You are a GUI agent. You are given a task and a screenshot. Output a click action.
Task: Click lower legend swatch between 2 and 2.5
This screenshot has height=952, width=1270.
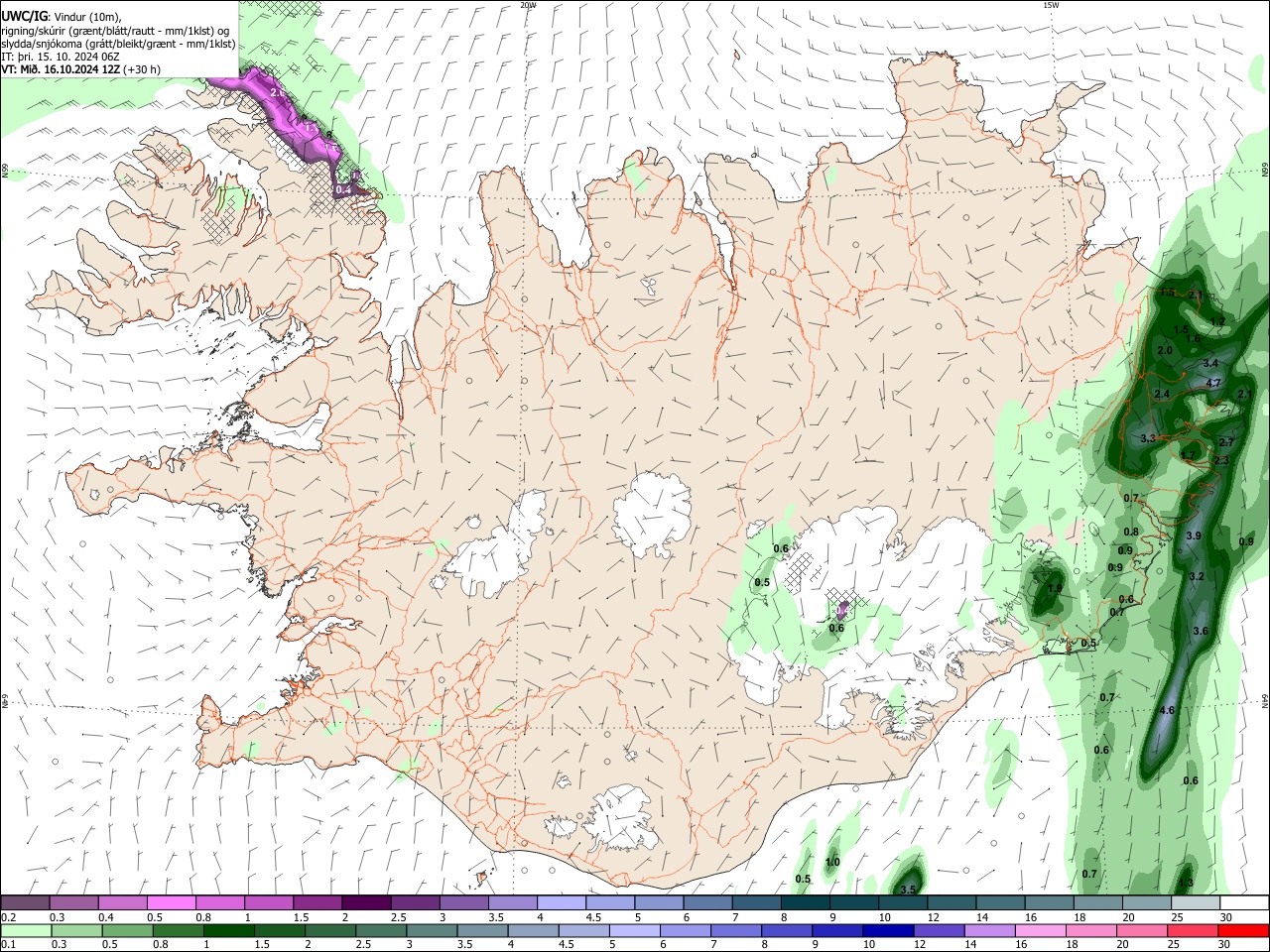coord(332,930)
